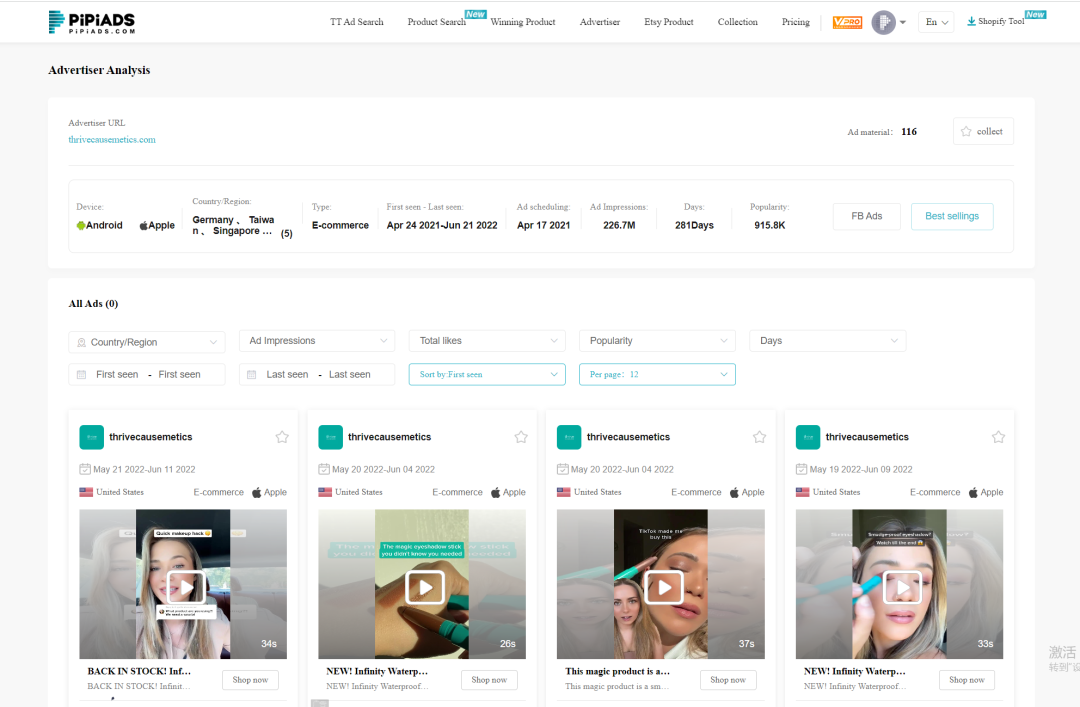Open the Product Search menu item
Screen dimensions: 1080x707
(437, 22)
